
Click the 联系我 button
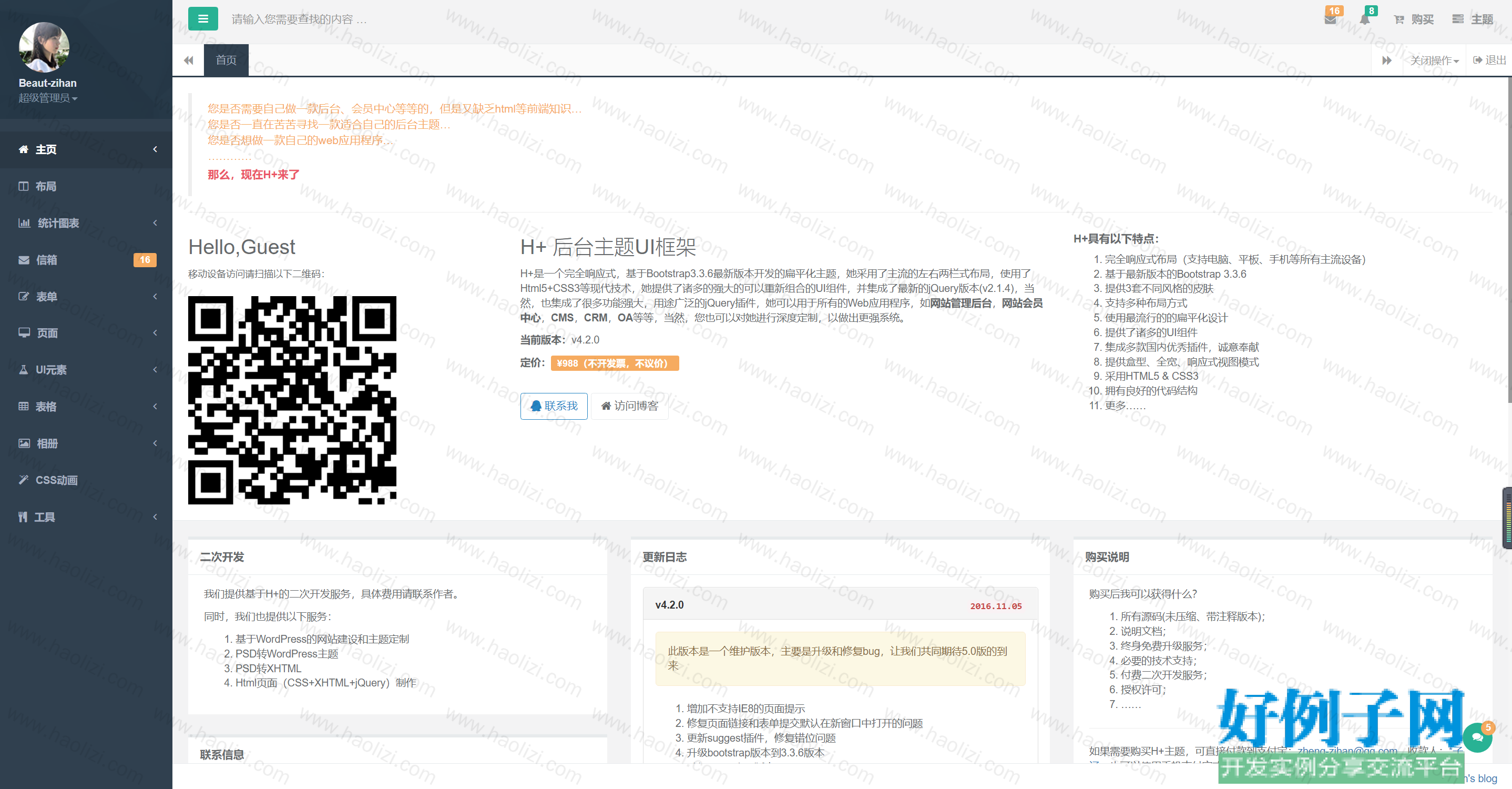point(554,406)
